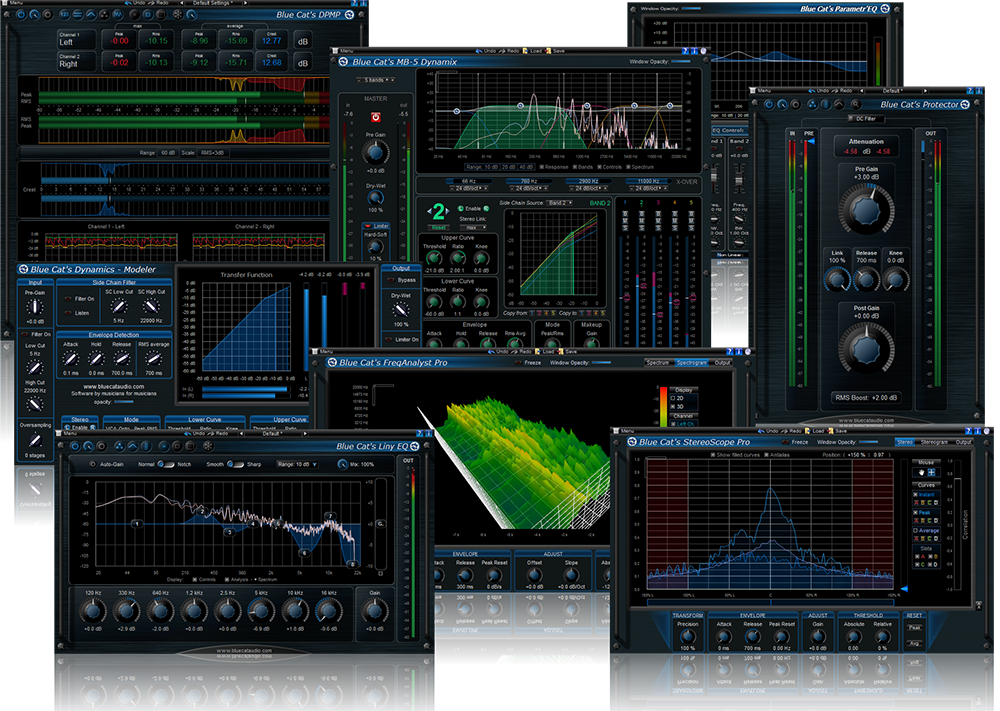Click Undo arrow in StereoScope Pro toolbar
Image resolution: width=1000 pixels, height=711 pixels.
point(761,431)
